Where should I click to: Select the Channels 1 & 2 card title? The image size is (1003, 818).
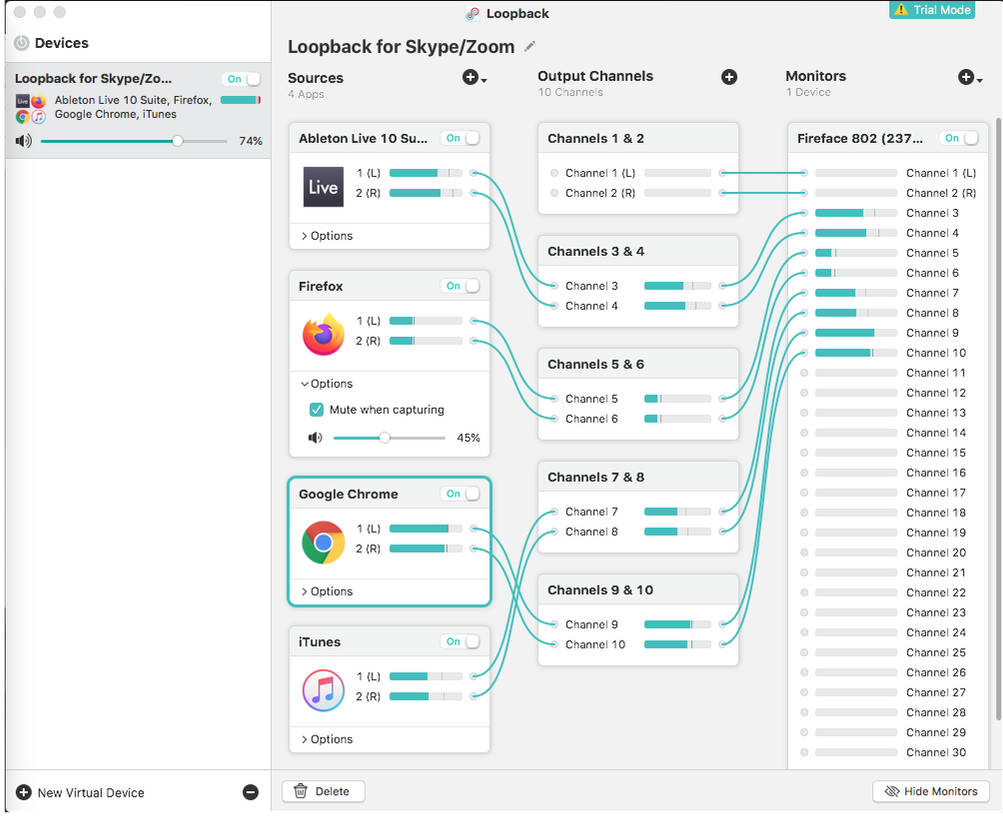pos(596,138)
